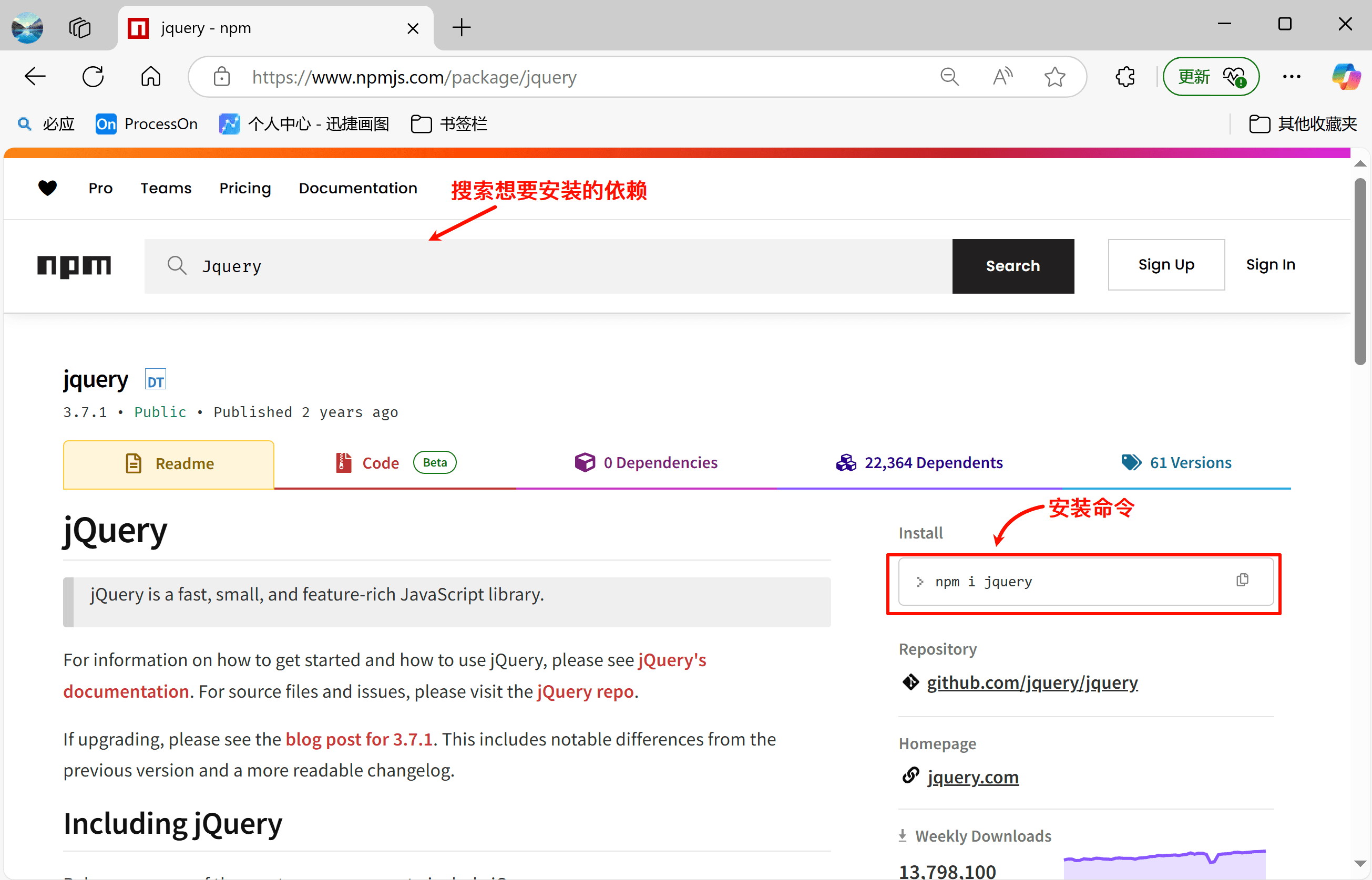
Task: Open browser Extensions puzzle icon
Action: pos(1125,77)
